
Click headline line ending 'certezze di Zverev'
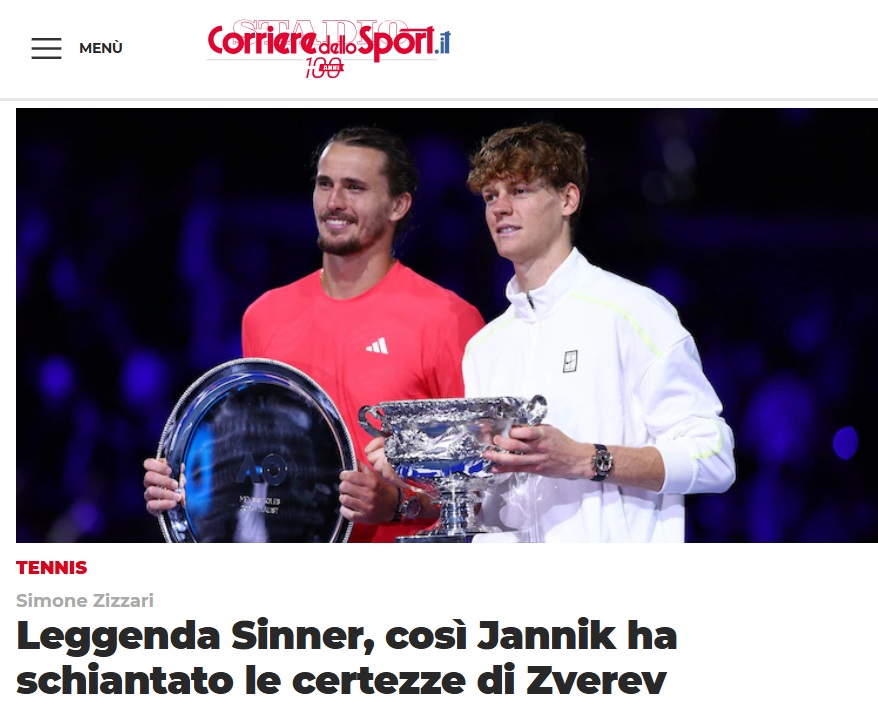pyautogui.click(x=342, y=680)
